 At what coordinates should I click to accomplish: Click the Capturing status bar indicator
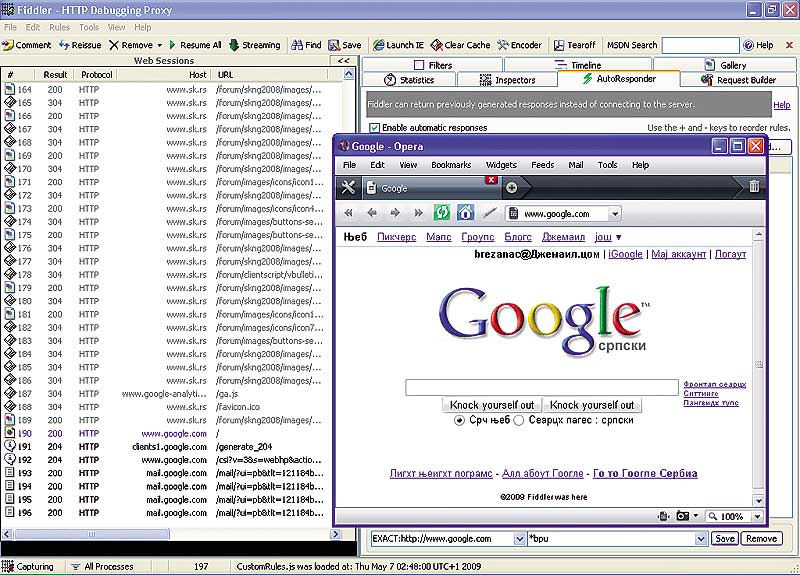28,566
